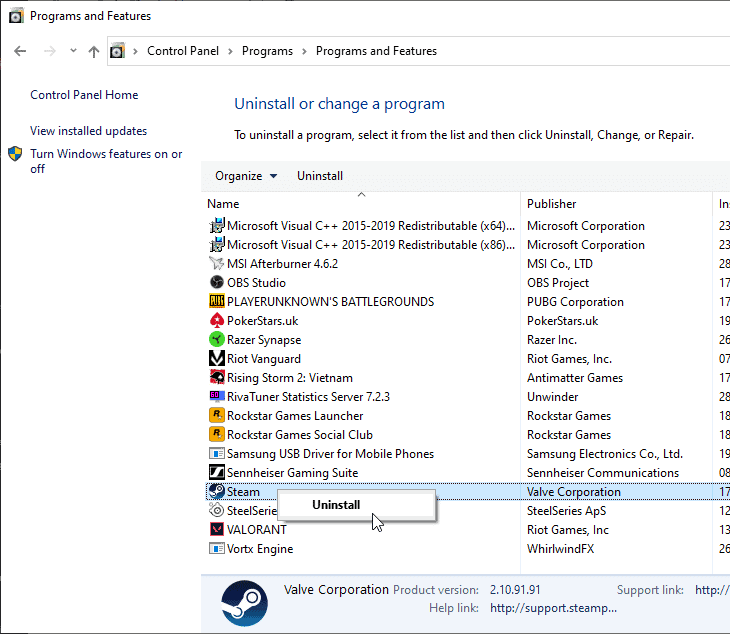Click the OBS Studio icon

(216, 283)
